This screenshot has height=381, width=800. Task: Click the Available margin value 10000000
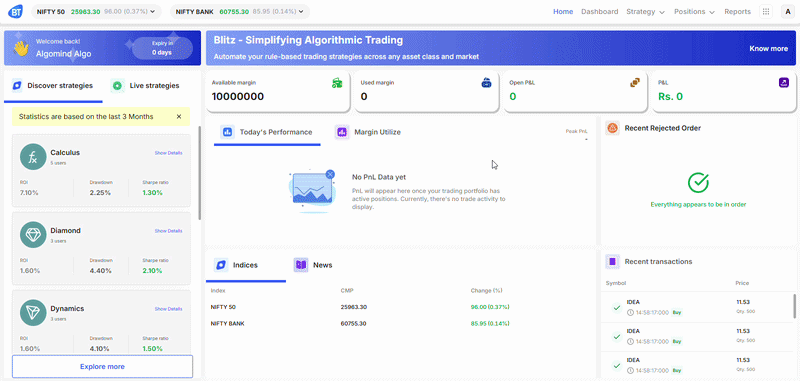click(238, 96)
